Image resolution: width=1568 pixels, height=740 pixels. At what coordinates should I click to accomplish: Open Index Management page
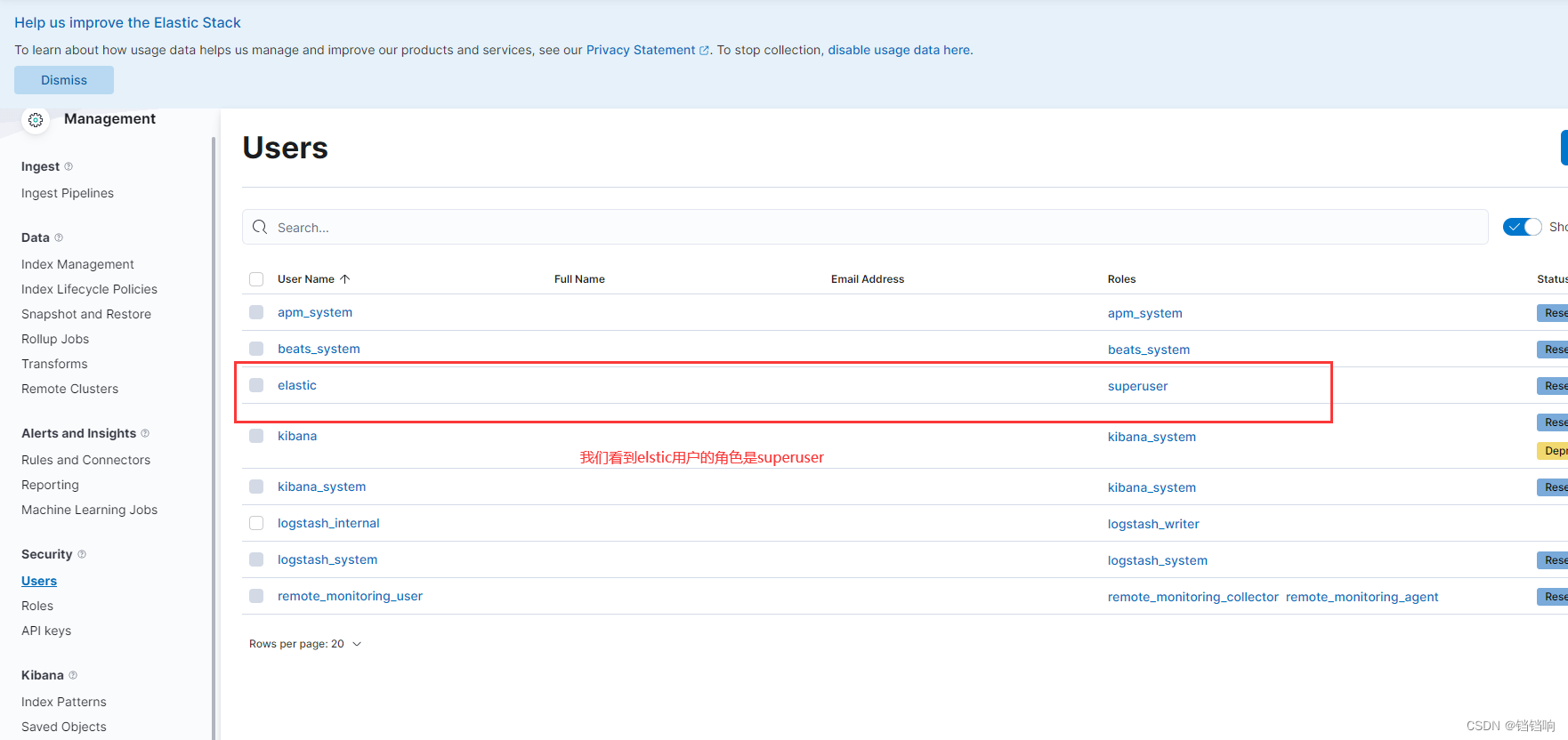point(77,264)
